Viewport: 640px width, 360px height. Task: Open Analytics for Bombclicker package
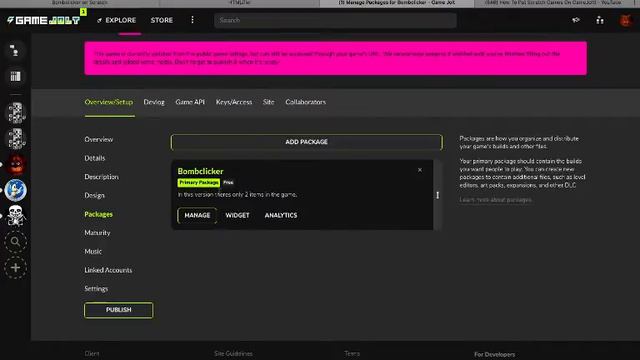(281, 215)
